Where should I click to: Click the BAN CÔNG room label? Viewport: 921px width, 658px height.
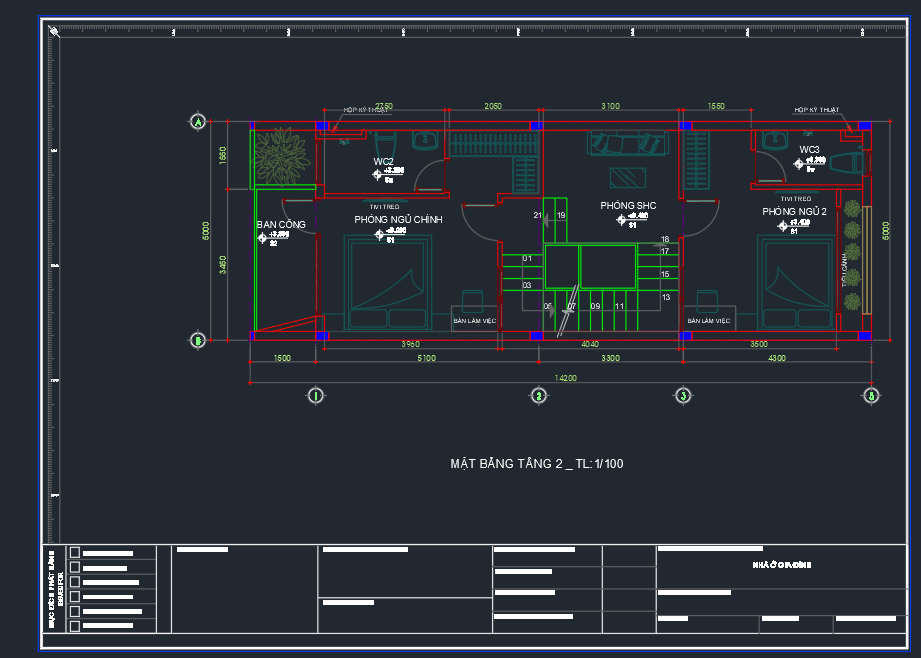(281, 224)
